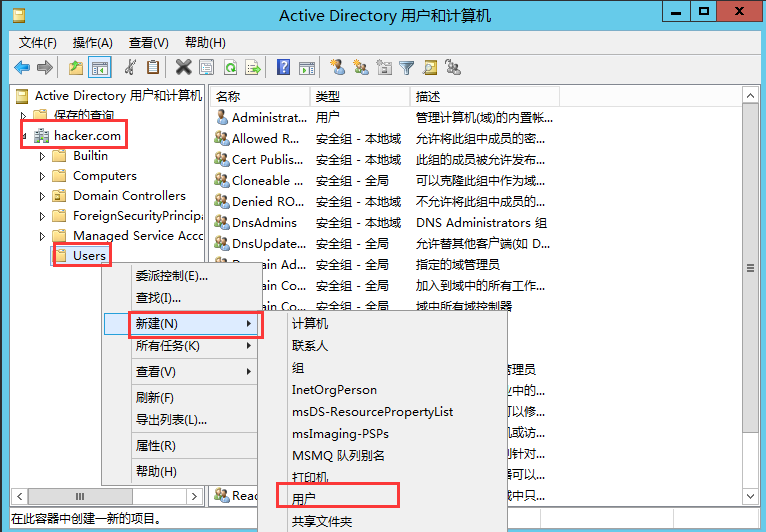This screenshot has width=766, height=532.
Task: Click the Administrator user icon in list
Action: coord(222,117)
